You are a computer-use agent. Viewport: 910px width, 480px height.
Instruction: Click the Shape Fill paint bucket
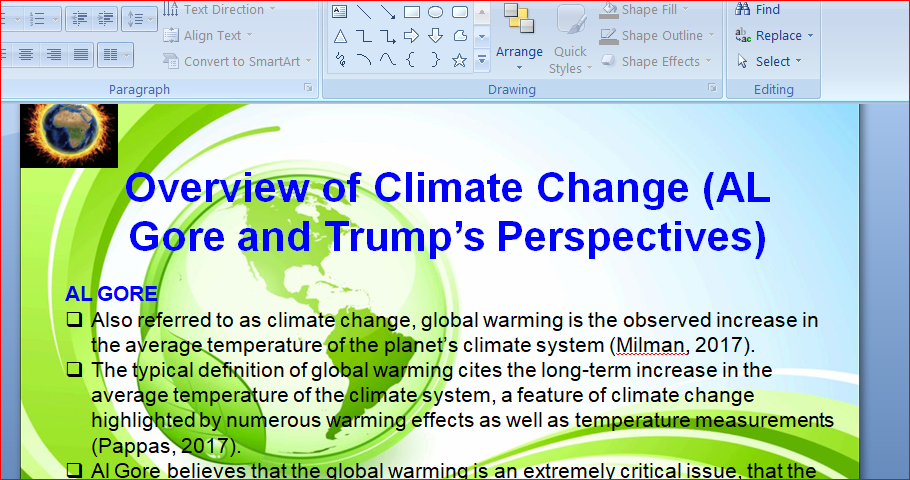click(x=609, y=10)
